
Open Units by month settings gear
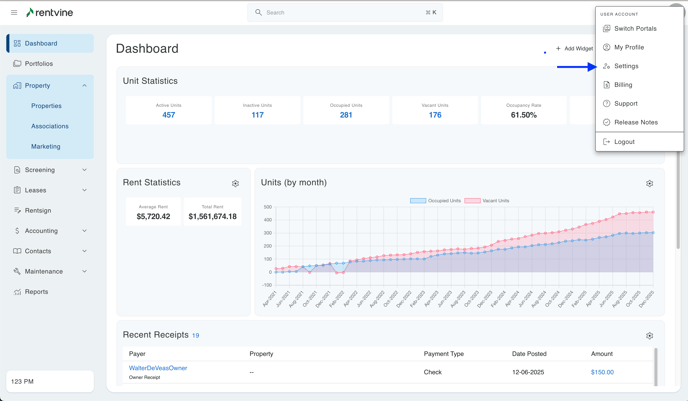[x=649, y=184]
